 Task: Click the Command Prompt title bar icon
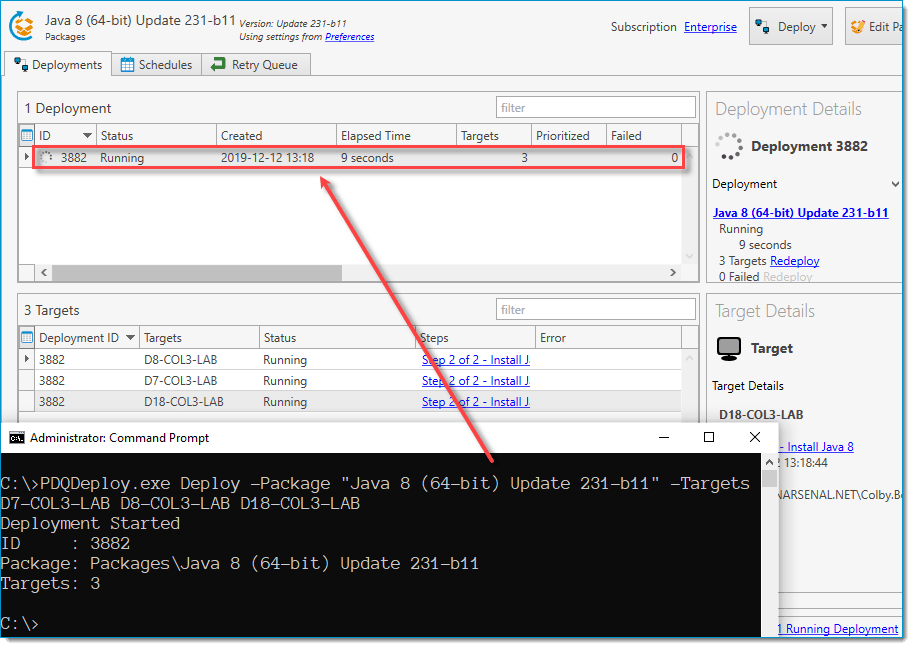click(16, 437)
